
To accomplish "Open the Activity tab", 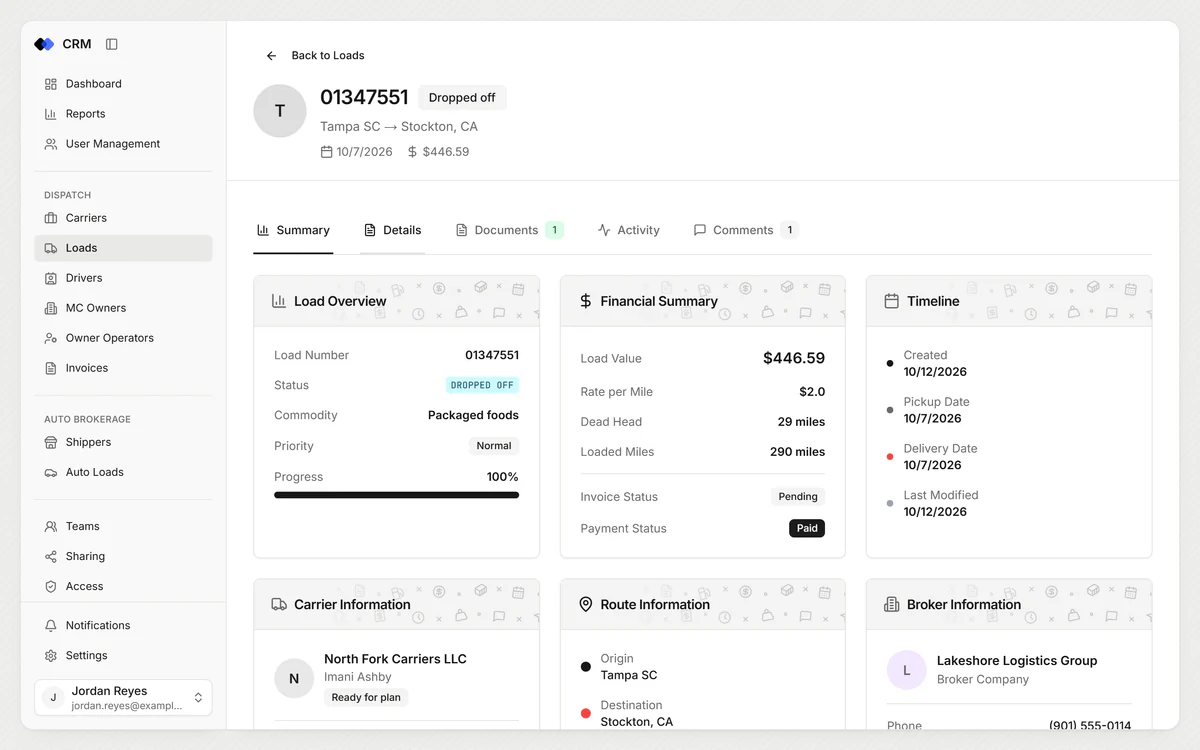I will (629, 230).
